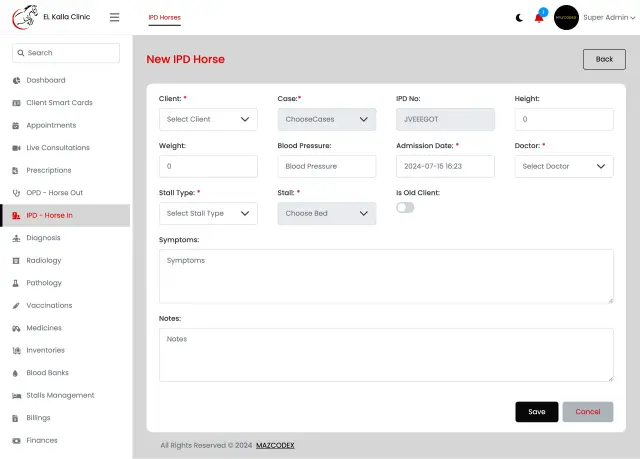Image resolution: width=640 pixels, height=459 pixels.
Task: Open notifications bell icon
Action: (x=539, y=18)
